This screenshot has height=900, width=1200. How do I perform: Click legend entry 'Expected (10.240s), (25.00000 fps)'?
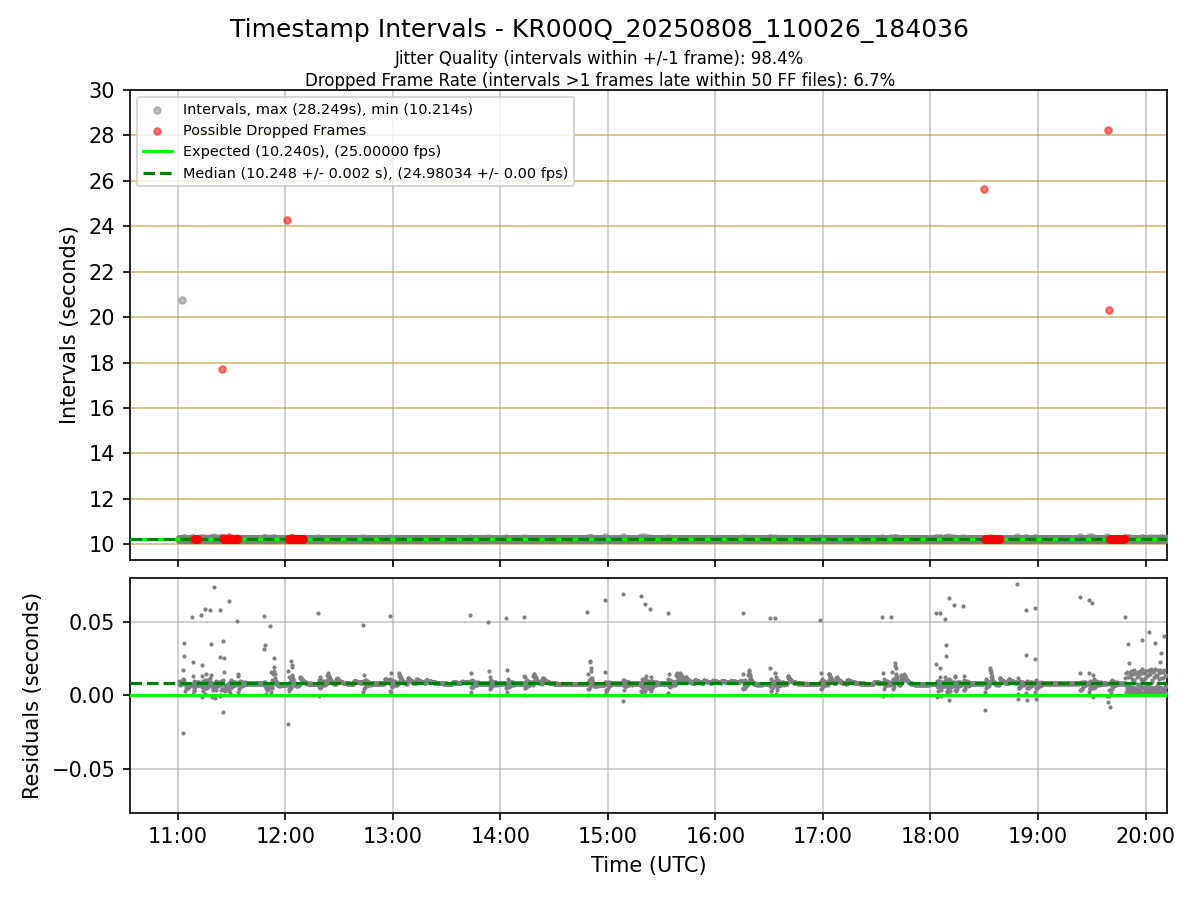[312, 151]
